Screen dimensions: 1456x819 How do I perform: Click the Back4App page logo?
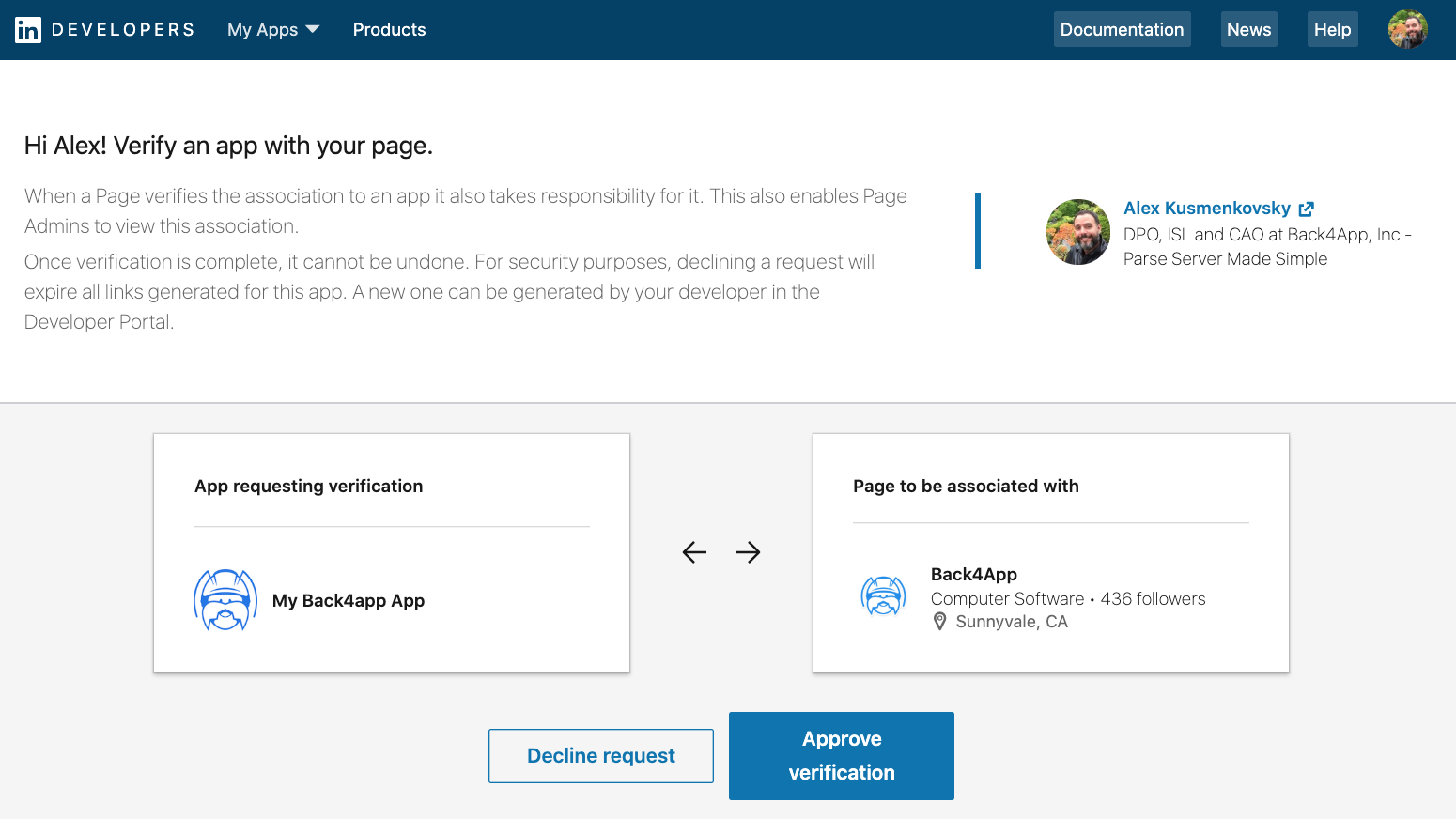pos(883,596)
